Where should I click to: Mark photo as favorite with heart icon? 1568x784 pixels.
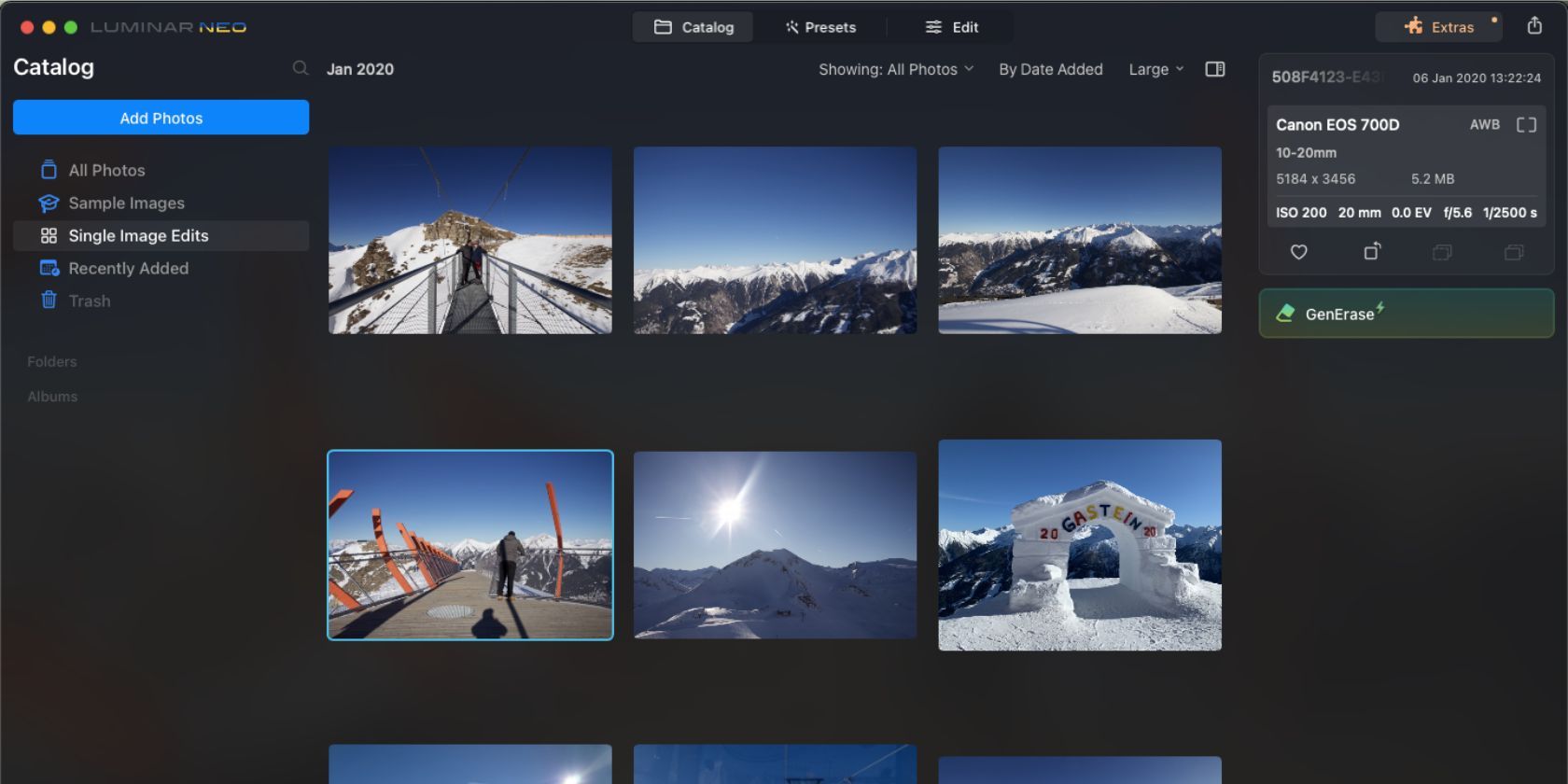point(1298,252)
